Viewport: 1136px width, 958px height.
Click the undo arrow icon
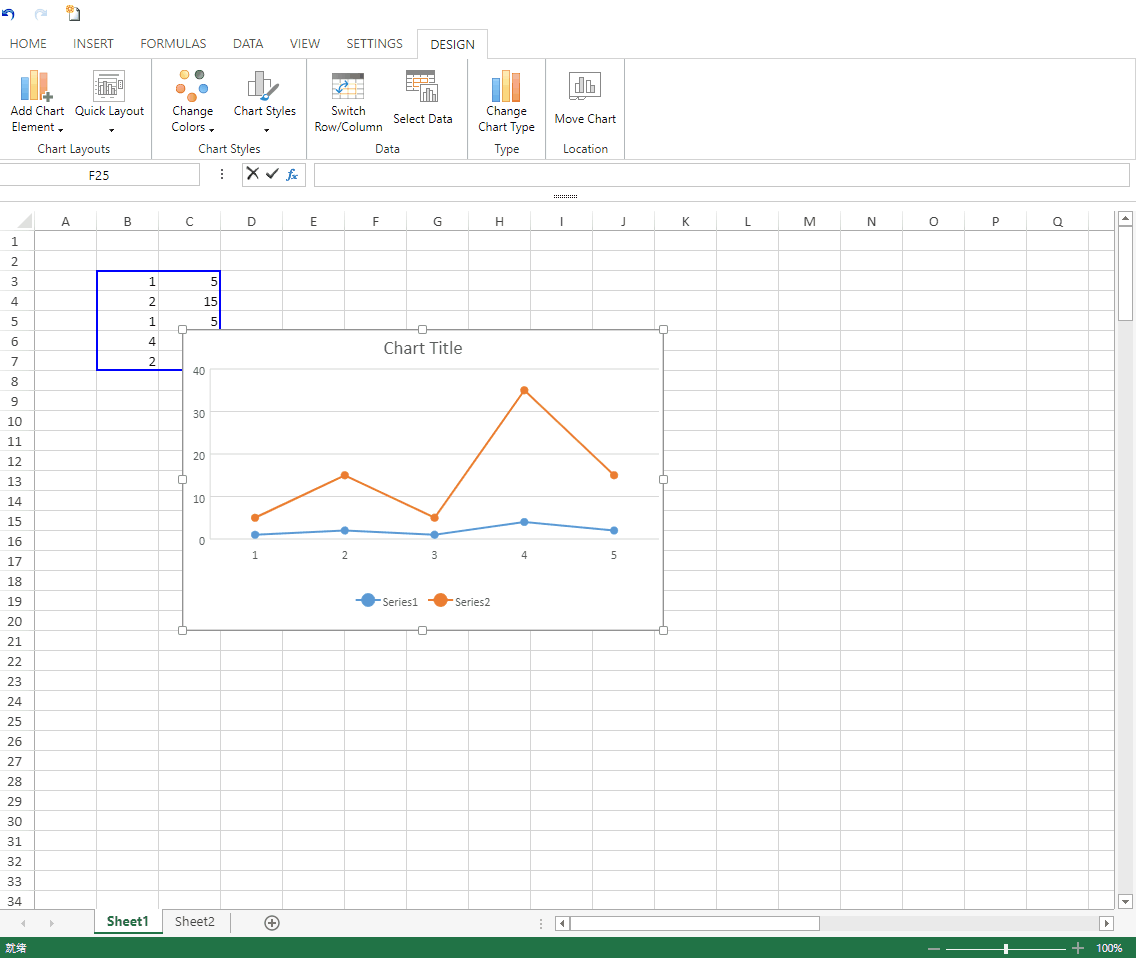pyautogui.click(x=9, y=14)
